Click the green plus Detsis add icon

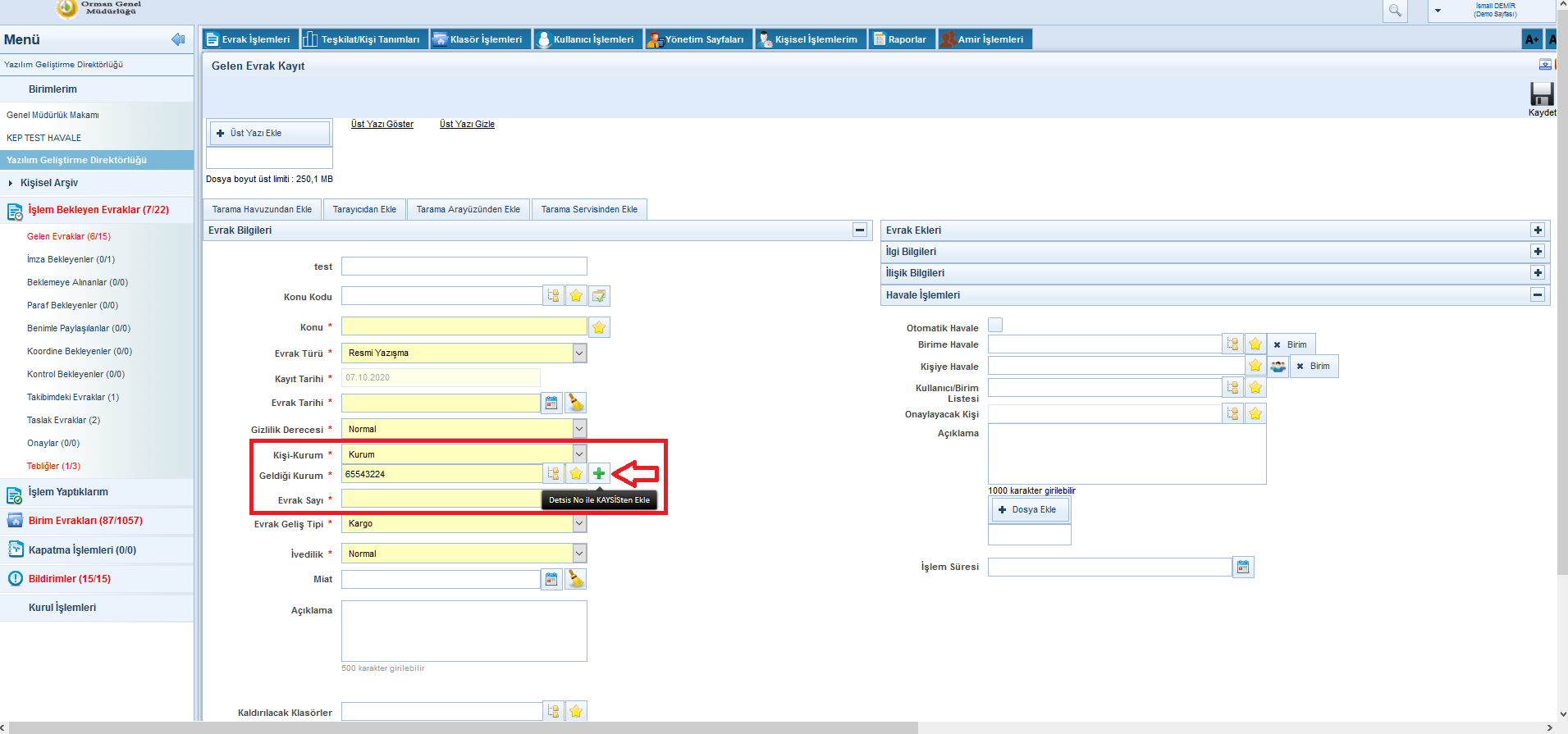[x=599, y=473]
